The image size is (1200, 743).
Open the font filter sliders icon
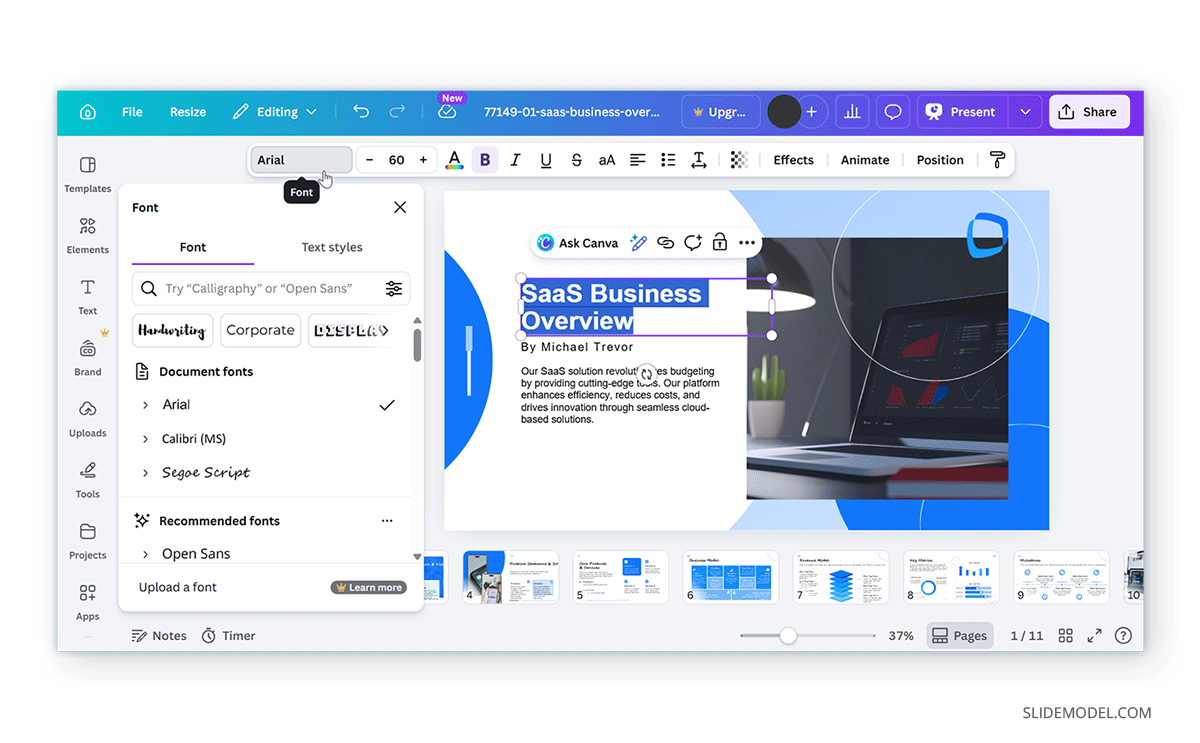point(394,288)
